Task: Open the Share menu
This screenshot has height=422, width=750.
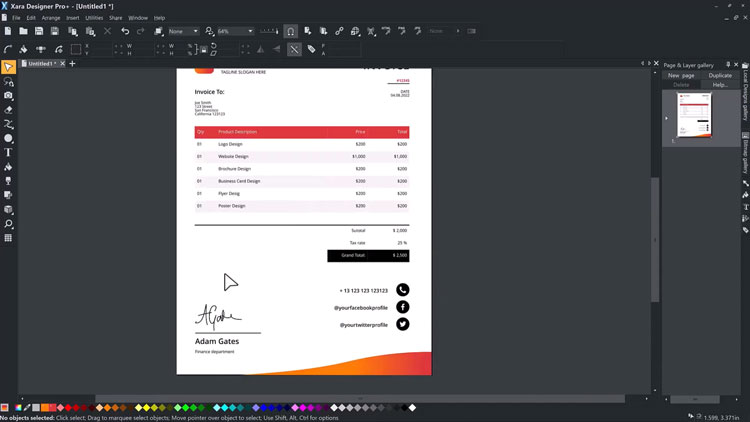Action: (116, 18)
